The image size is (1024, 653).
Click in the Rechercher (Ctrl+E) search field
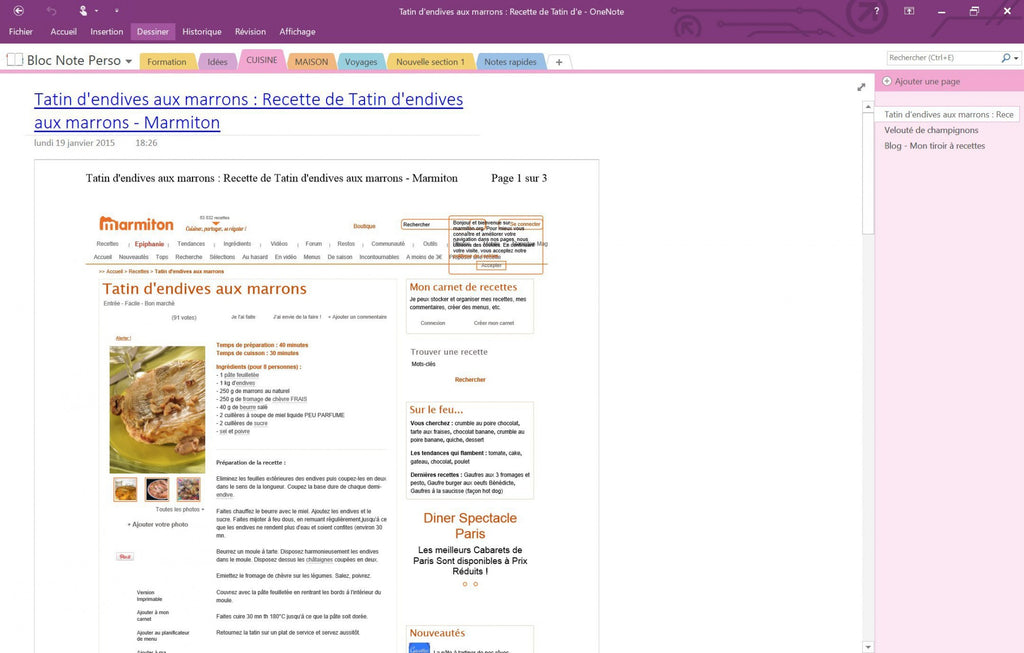(x=943, y=57)
